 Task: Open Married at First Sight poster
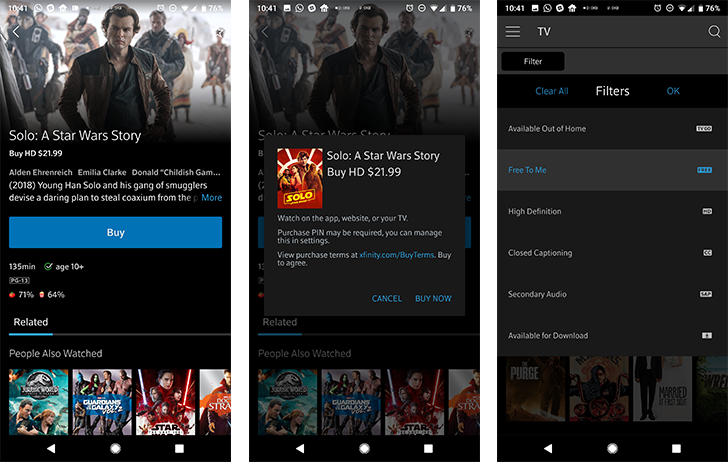coord(662,388)
